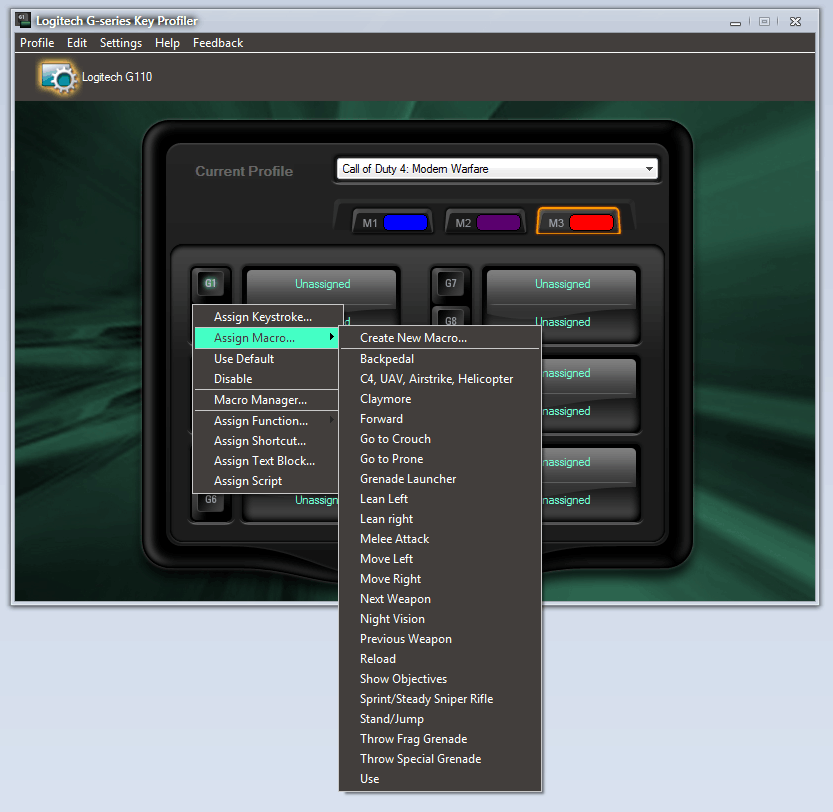
Task: Select the Melee Attack macro
Action: pos(440,539)
